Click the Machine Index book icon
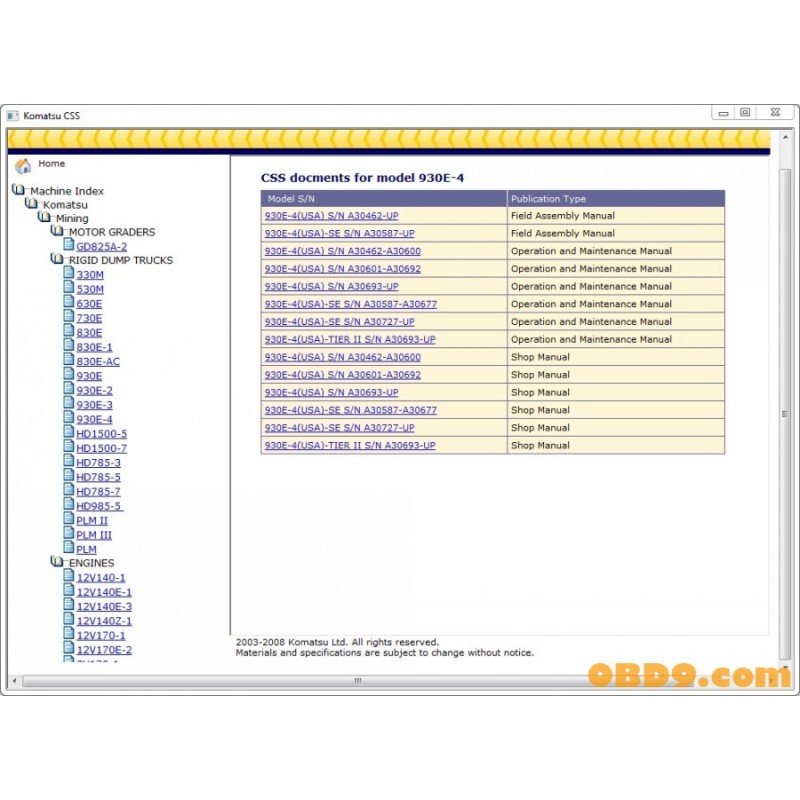800x800 pixels. (x=18, y=190)
